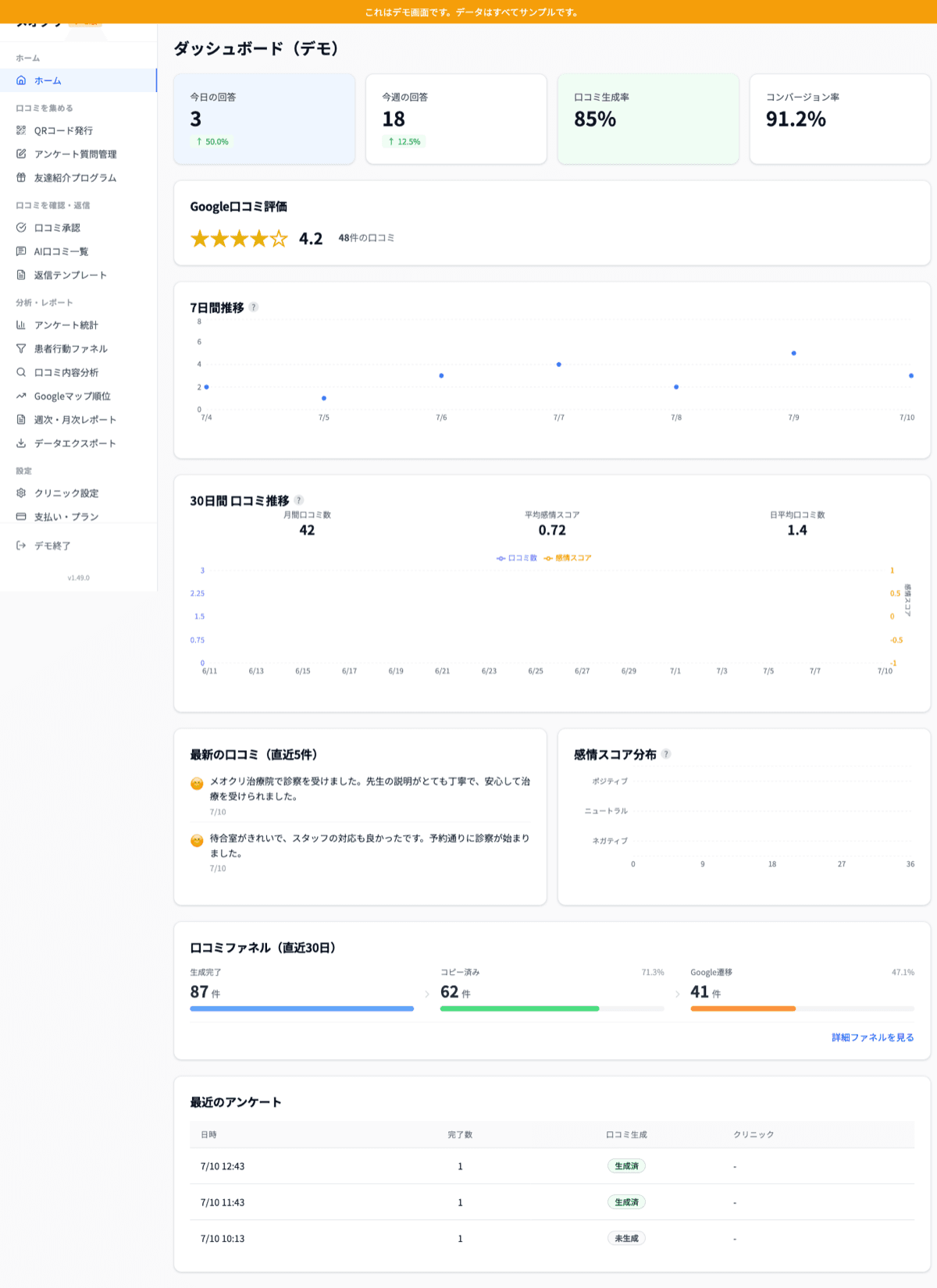Click the Google遷移 orange progress bar

743,1009
